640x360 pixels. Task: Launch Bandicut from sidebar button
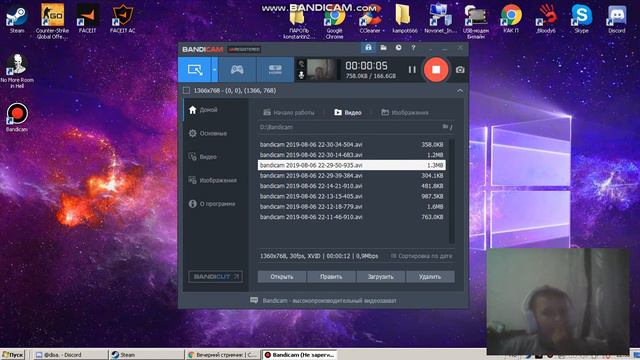coord(216,277)
